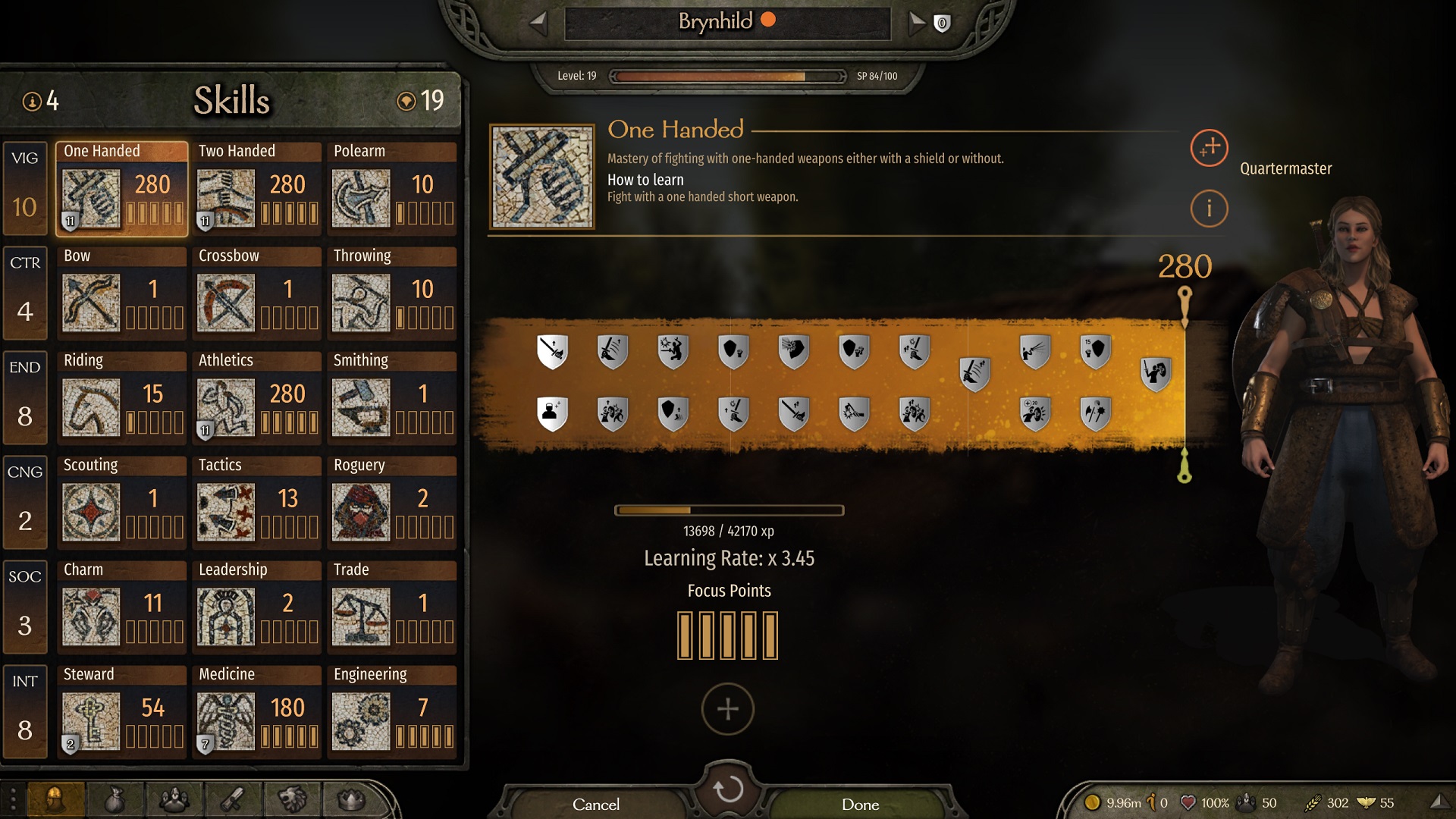The width and height of the screenshot is (1456, 819).
Task: Add a focus point with plus button
Action: [727, 709]
